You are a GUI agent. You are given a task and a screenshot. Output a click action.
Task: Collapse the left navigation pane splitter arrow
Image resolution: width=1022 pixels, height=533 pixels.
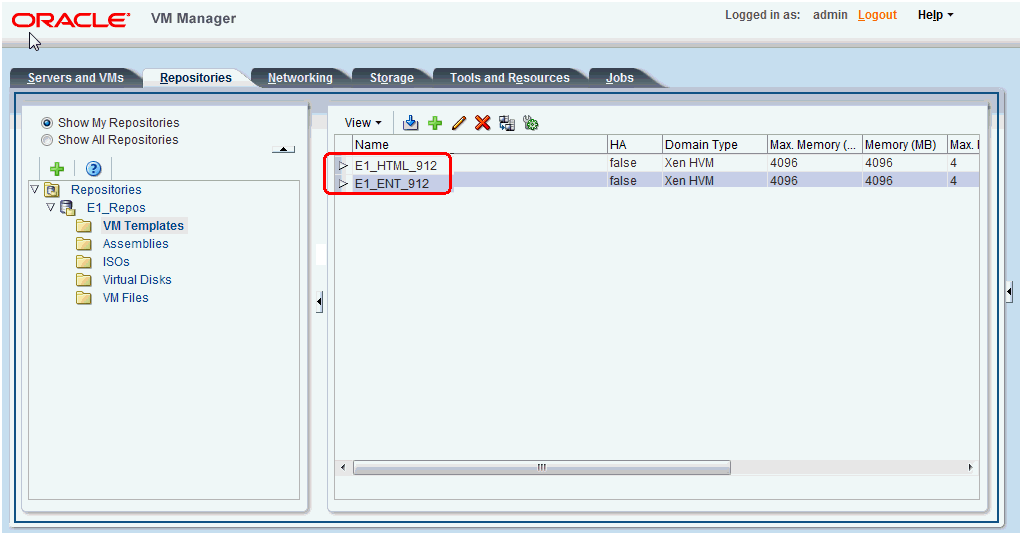click(x=319, y=302)
